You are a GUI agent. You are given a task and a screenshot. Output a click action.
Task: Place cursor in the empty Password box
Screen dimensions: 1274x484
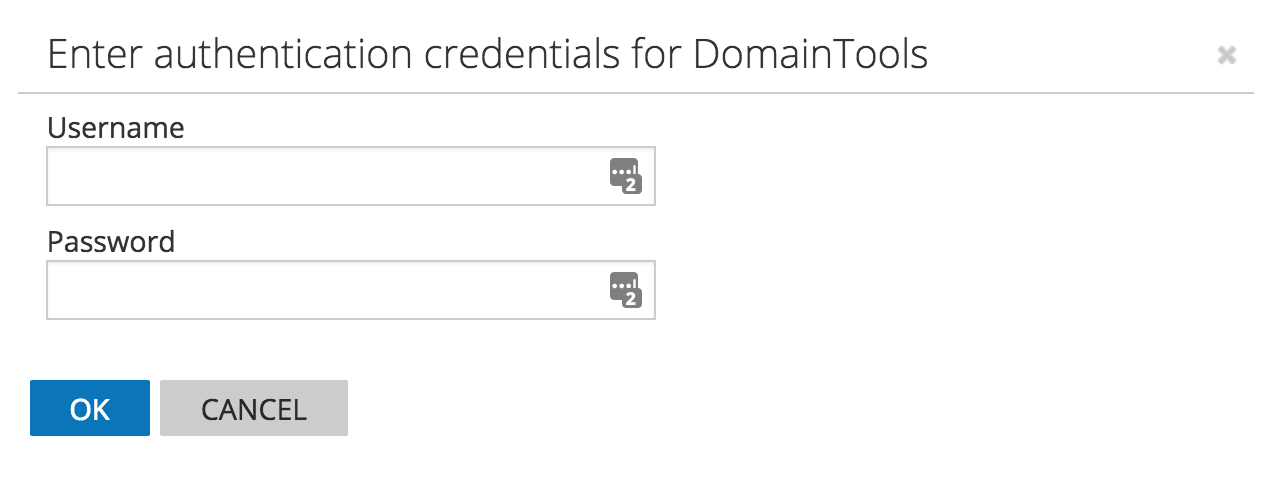click(x=325, y=290)
